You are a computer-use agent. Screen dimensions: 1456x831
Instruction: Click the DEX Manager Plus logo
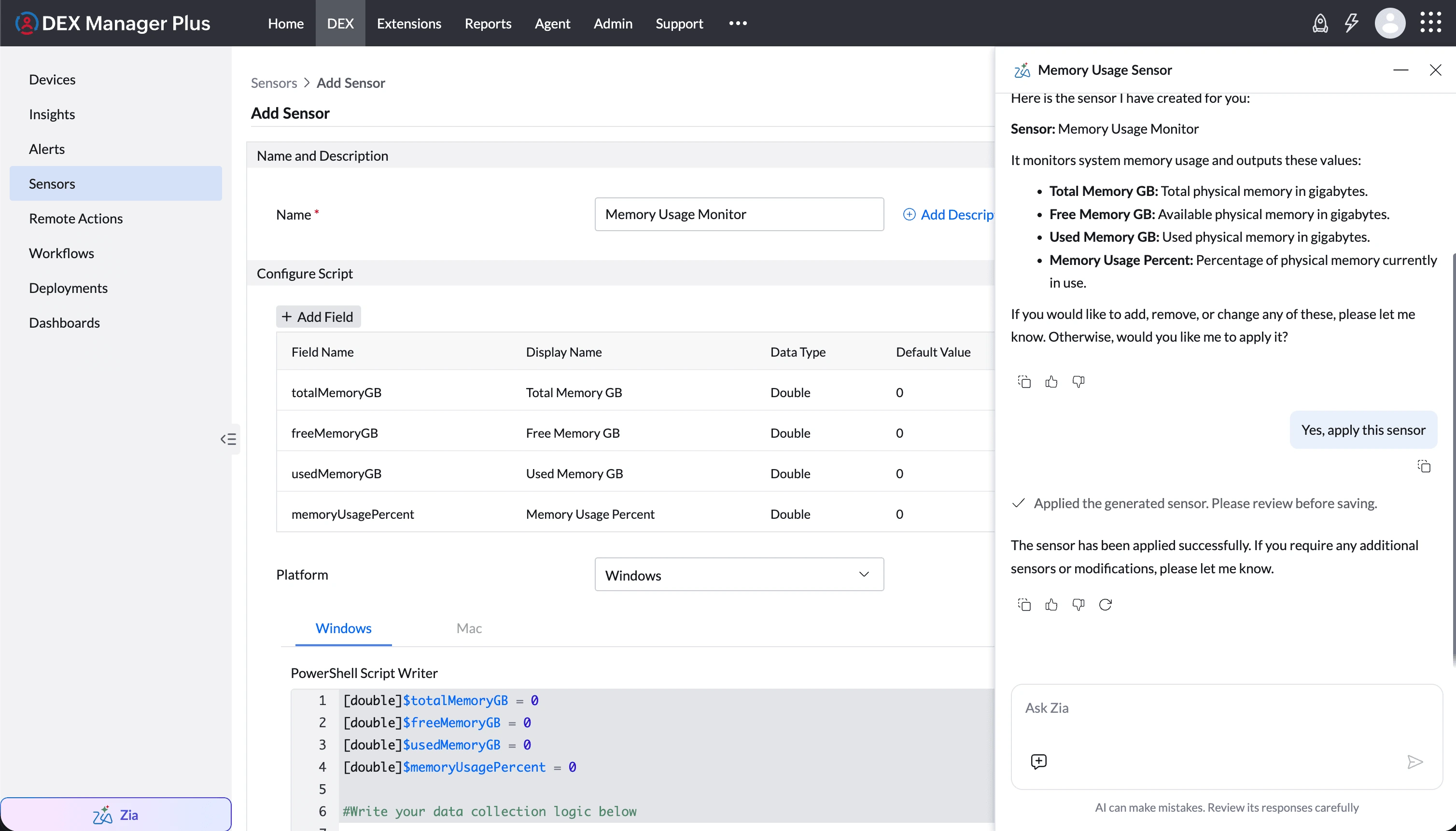(x=113, y=23)
